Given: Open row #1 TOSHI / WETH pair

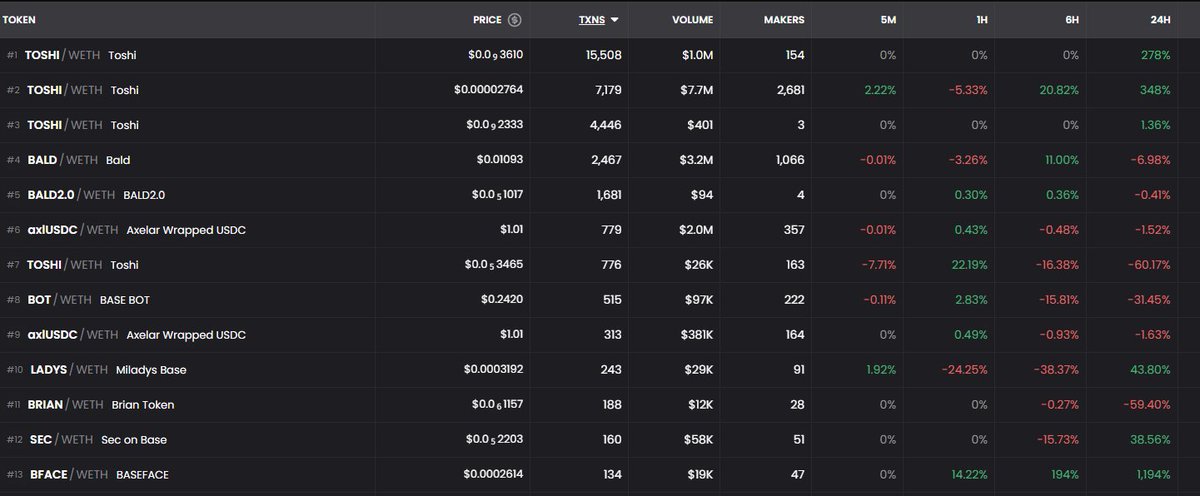Looking at the screenshot, I should (600, 55).
